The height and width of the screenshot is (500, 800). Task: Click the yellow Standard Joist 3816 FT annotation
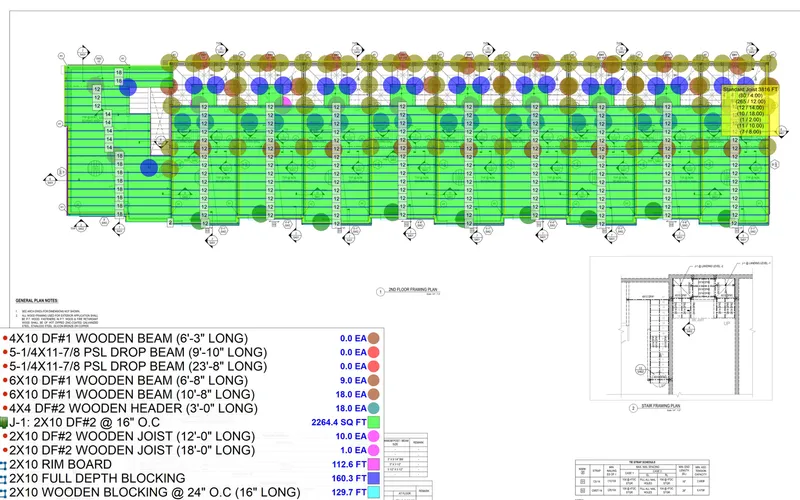(x=750, y=110)
